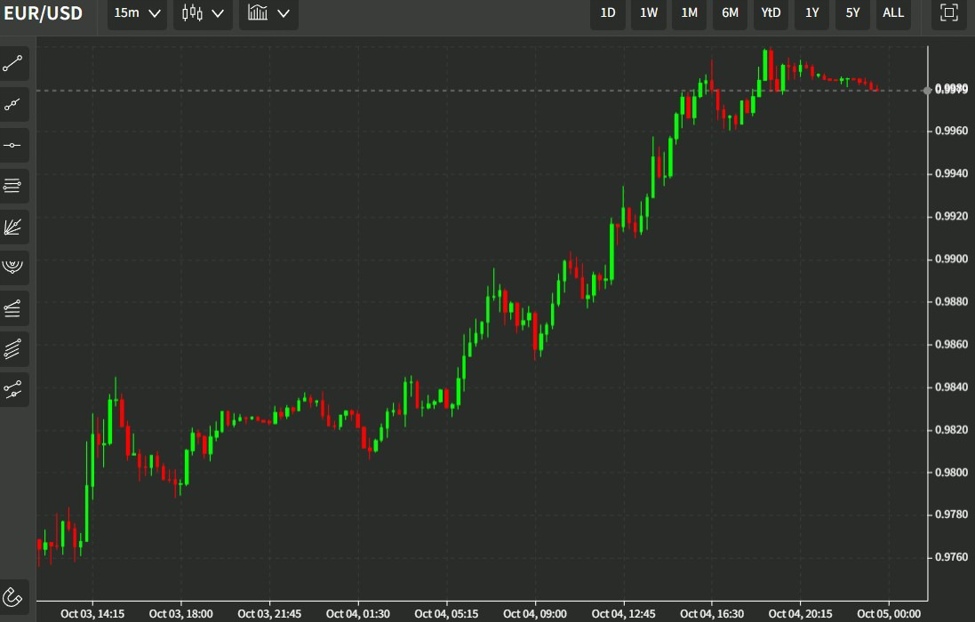The height and width of the screenshot is (622, 975).
Task: Open the candlestick chart type dropdown
Action: [203, 13]
